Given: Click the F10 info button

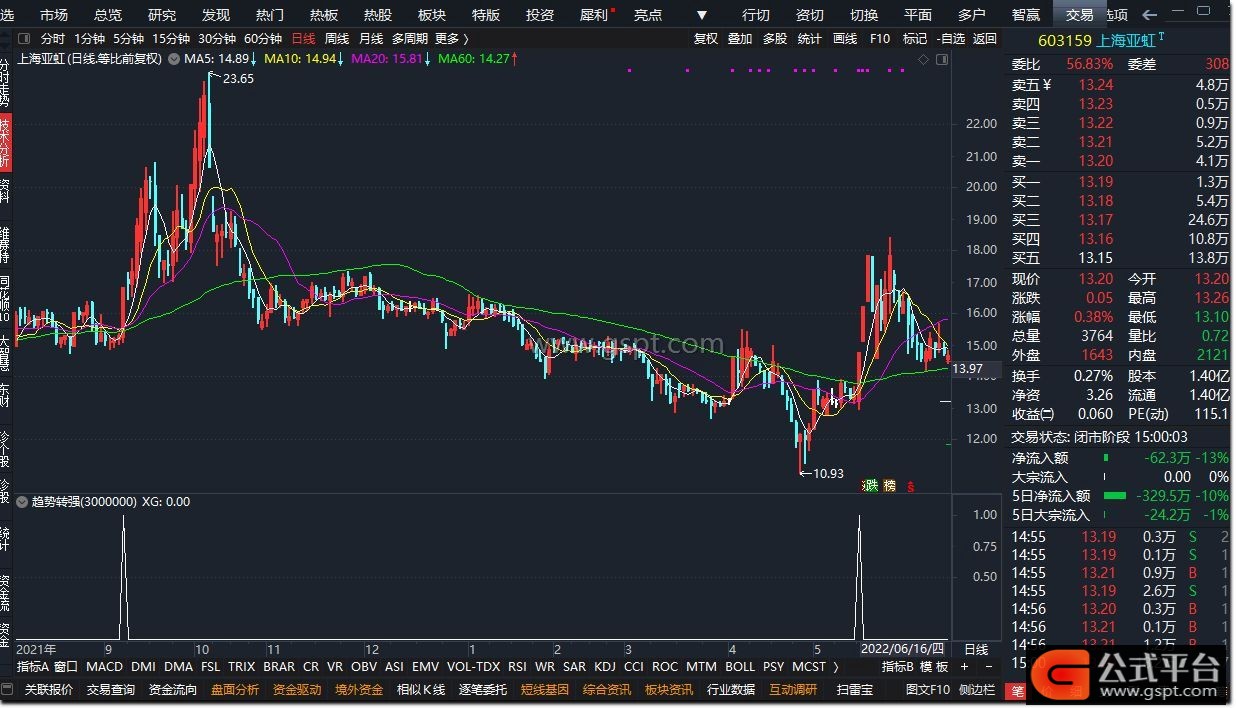Looking at the screenshot, I should [880, 38].
